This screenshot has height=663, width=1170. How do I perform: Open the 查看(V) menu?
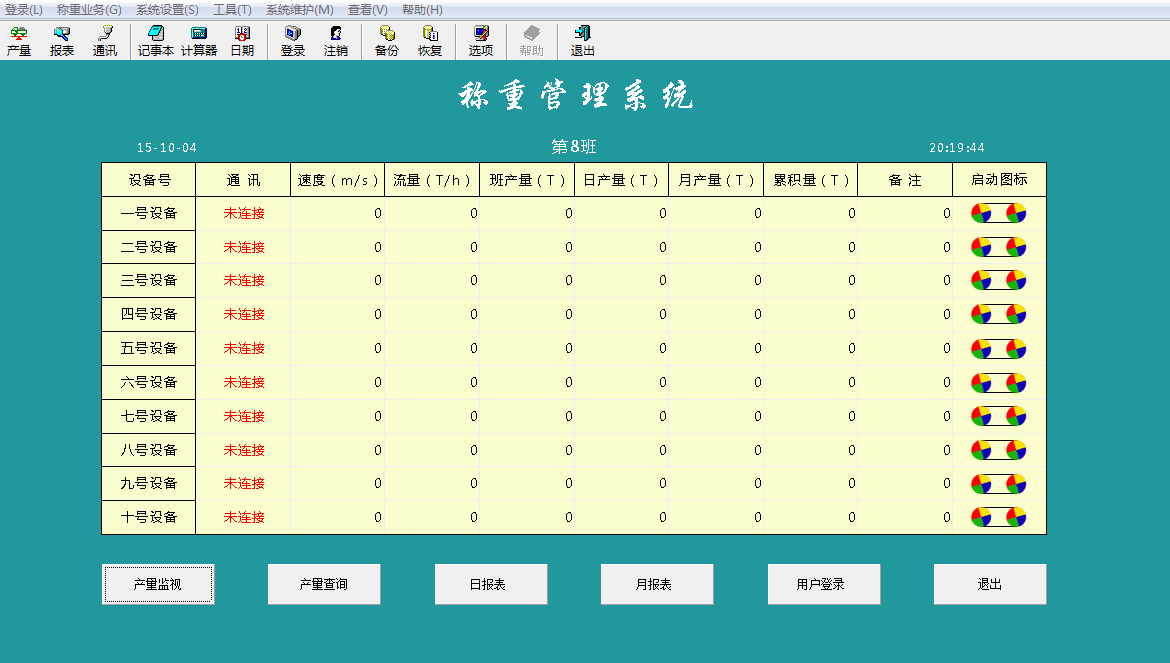pos(368,10)
